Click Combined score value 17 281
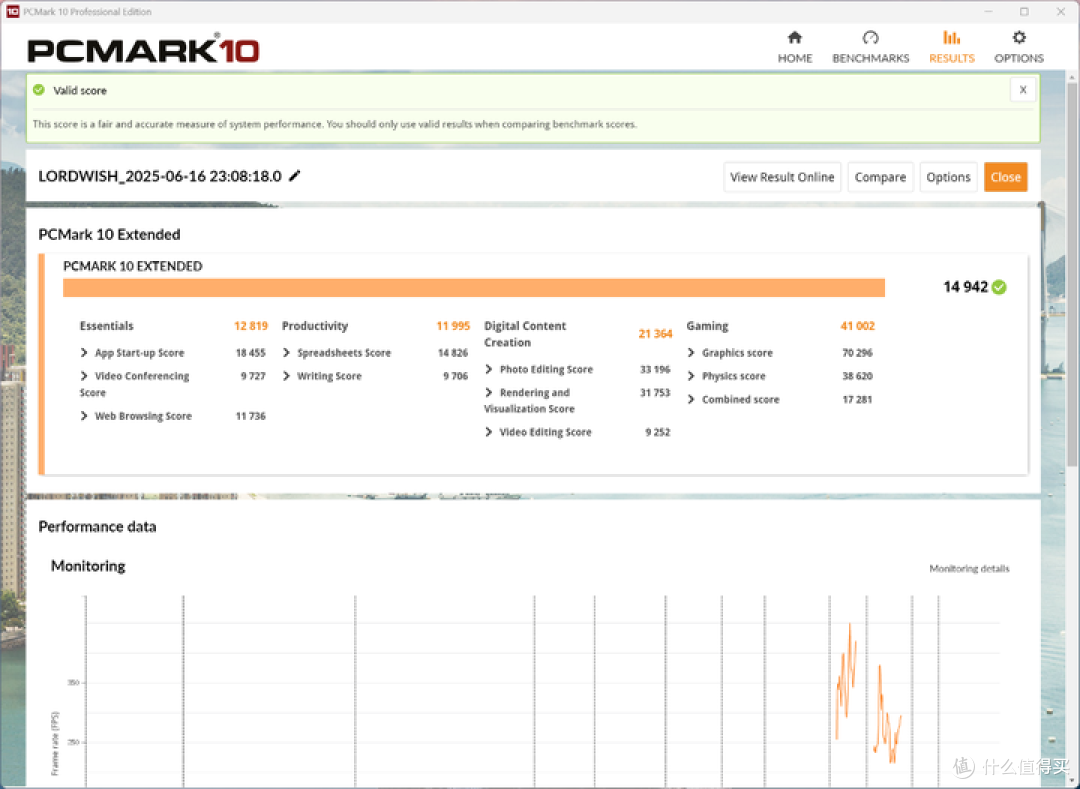Viewport: 1080px width, 789px height. (x=858, y=399)
